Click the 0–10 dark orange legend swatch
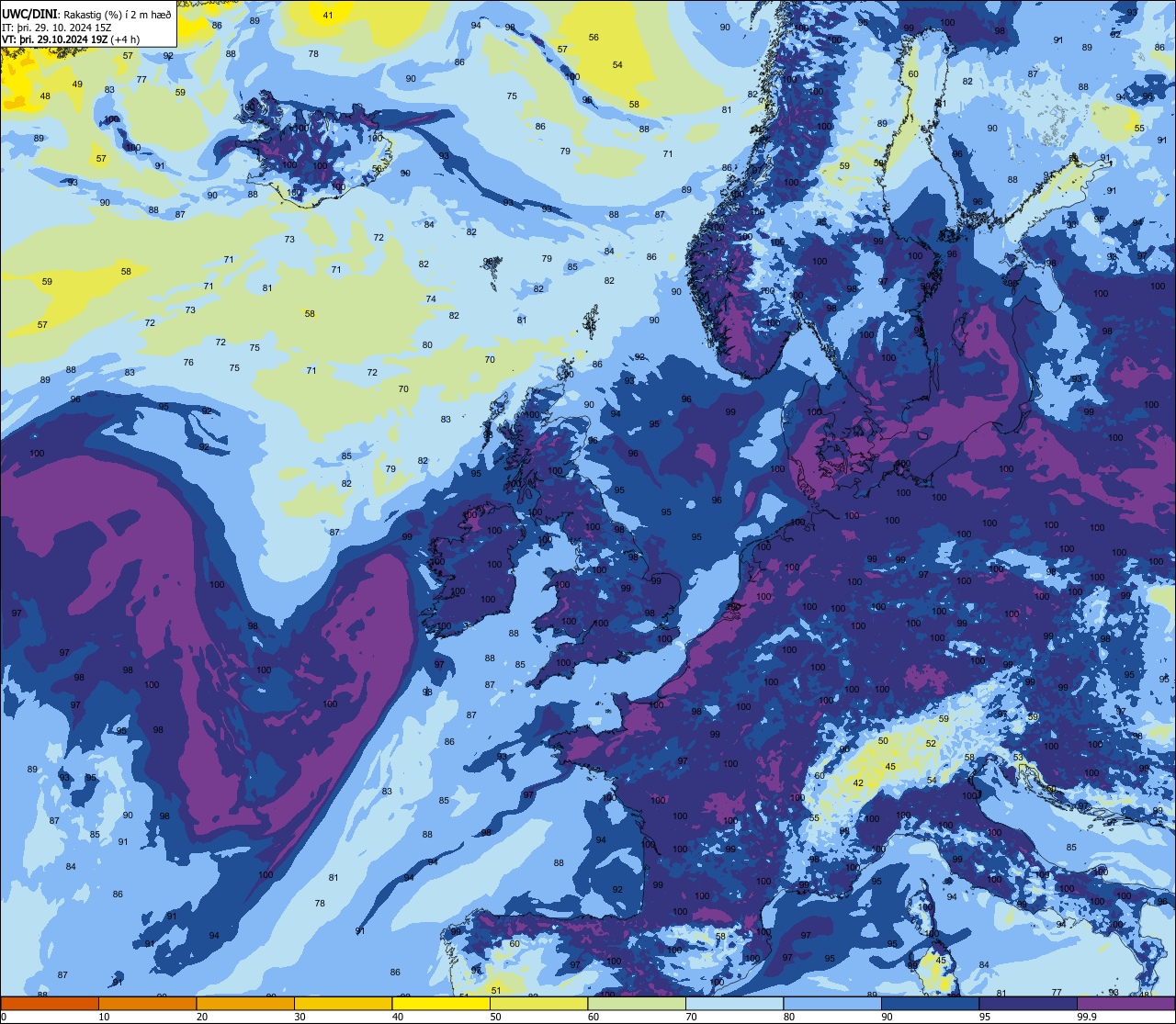Viewport: 1176px width, 1024px height. (50, 1003)
